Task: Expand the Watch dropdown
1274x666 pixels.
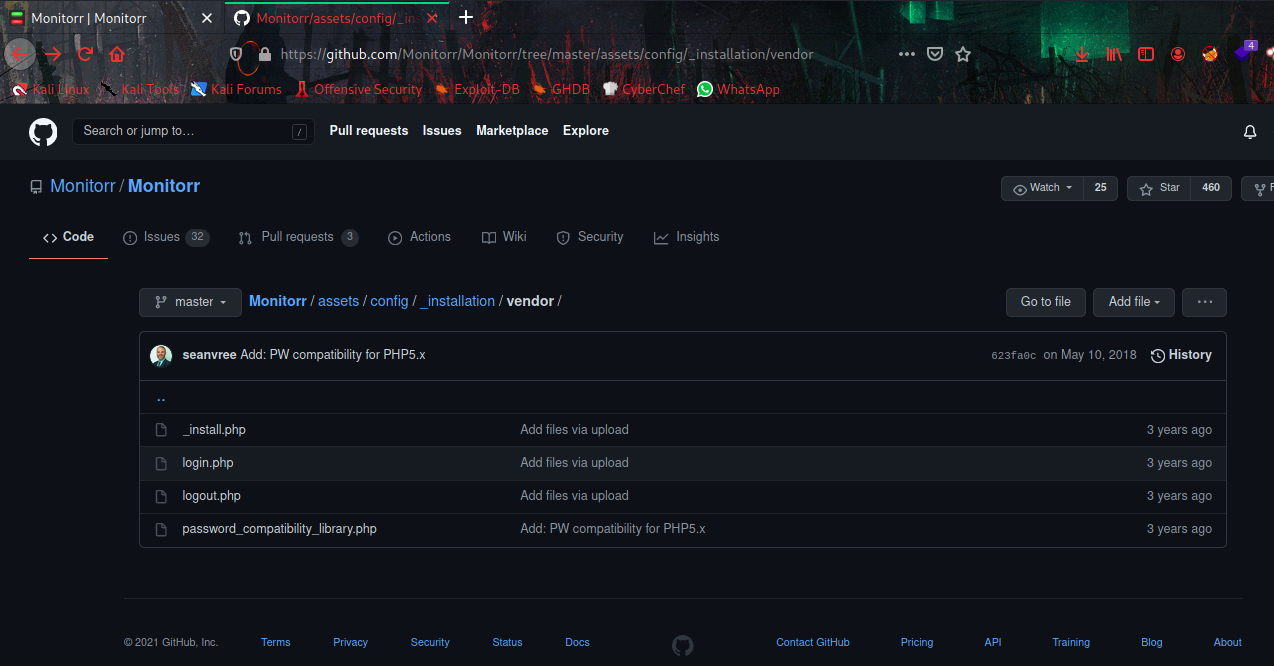Action: pyautogui.click(x=1043, y=188)
